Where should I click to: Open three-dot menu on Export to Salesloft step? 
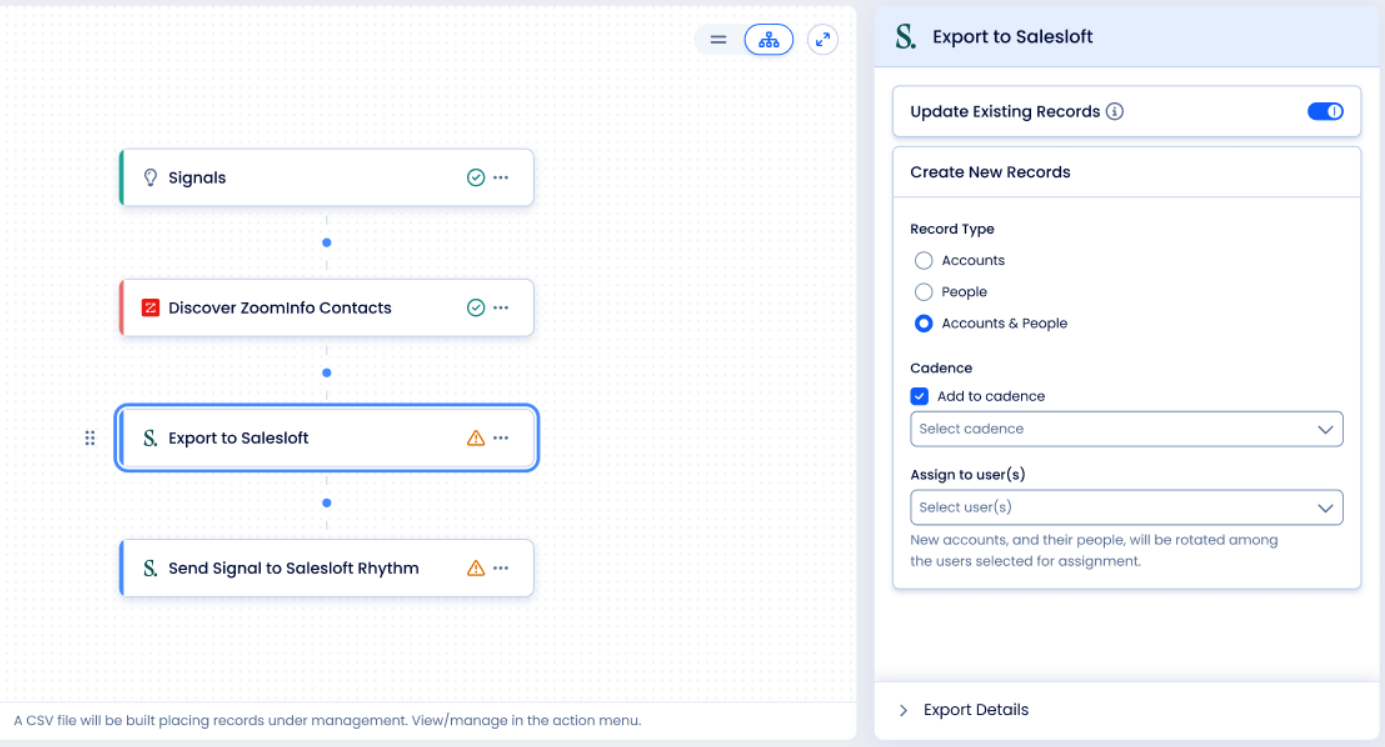501,438
